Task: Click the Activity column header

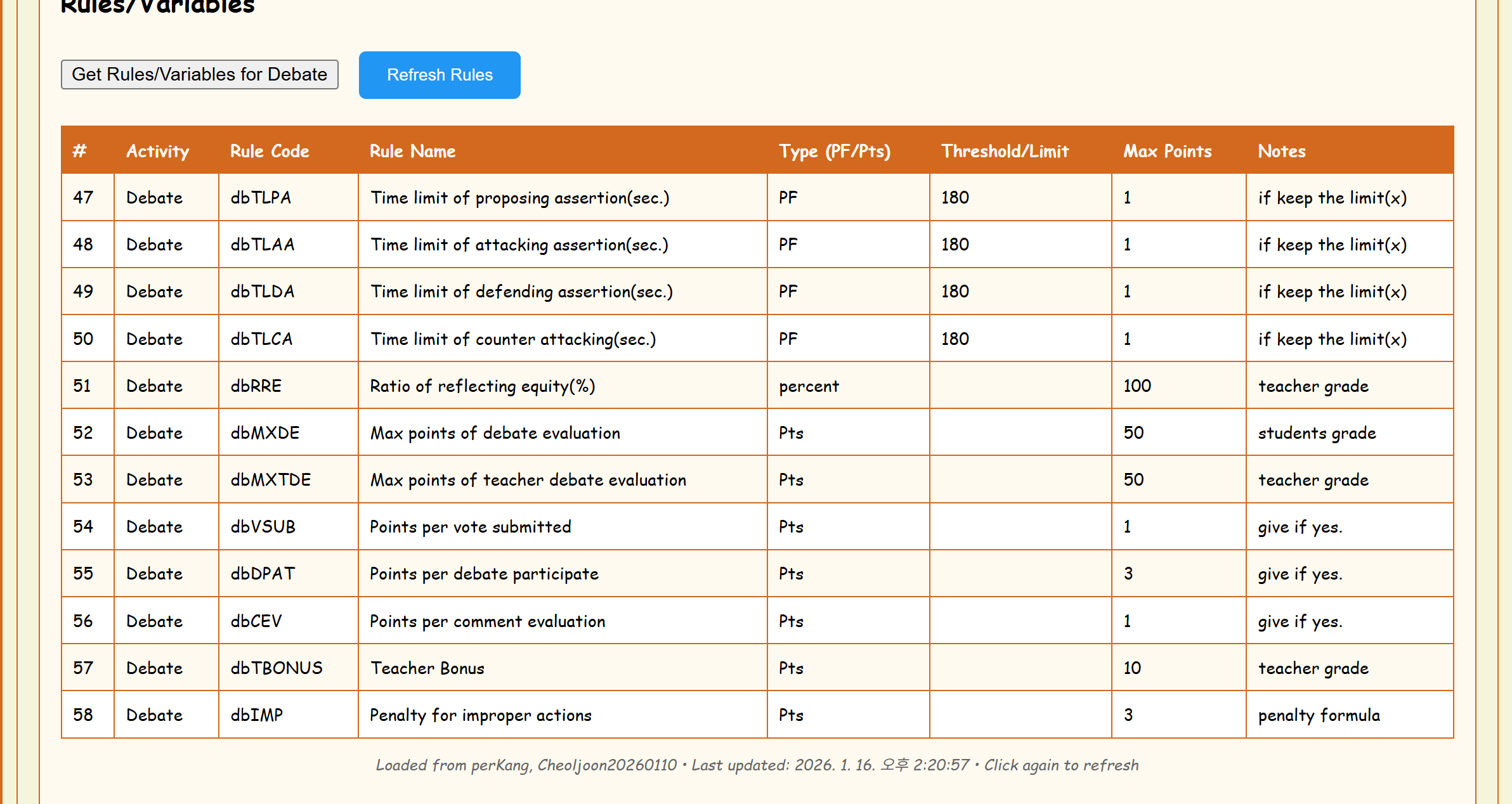Action: pos(157,151)
